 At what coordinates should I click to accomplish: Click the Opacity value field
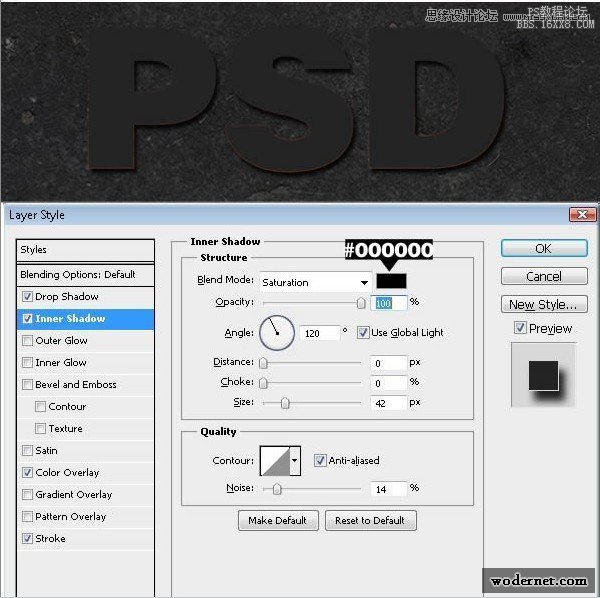tap(389, 303)
